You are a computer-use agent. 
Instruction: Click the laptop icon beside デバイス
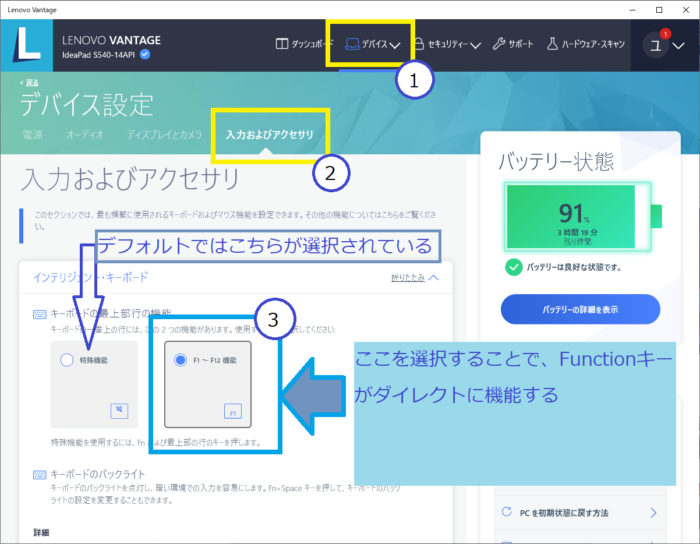coord(352,44)
